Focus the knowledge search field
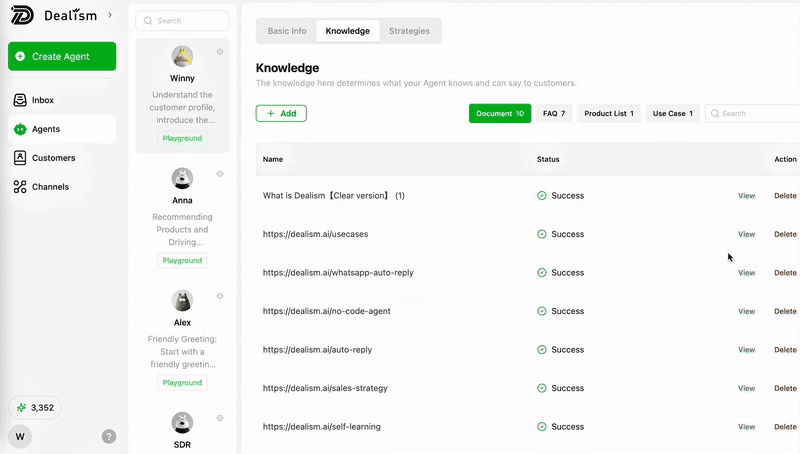The image size is (800, 454). tap(752, 113)
